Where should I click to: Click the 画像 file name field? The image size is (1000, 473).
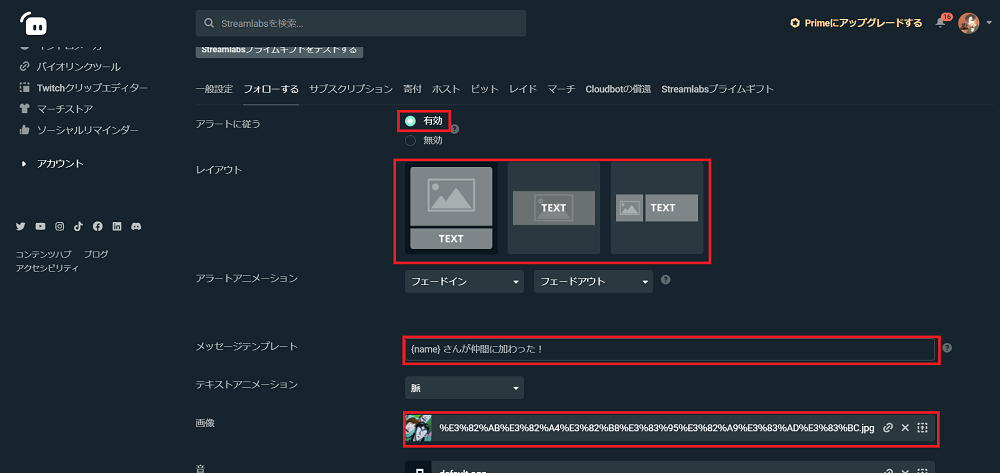[x=657, y=428]
